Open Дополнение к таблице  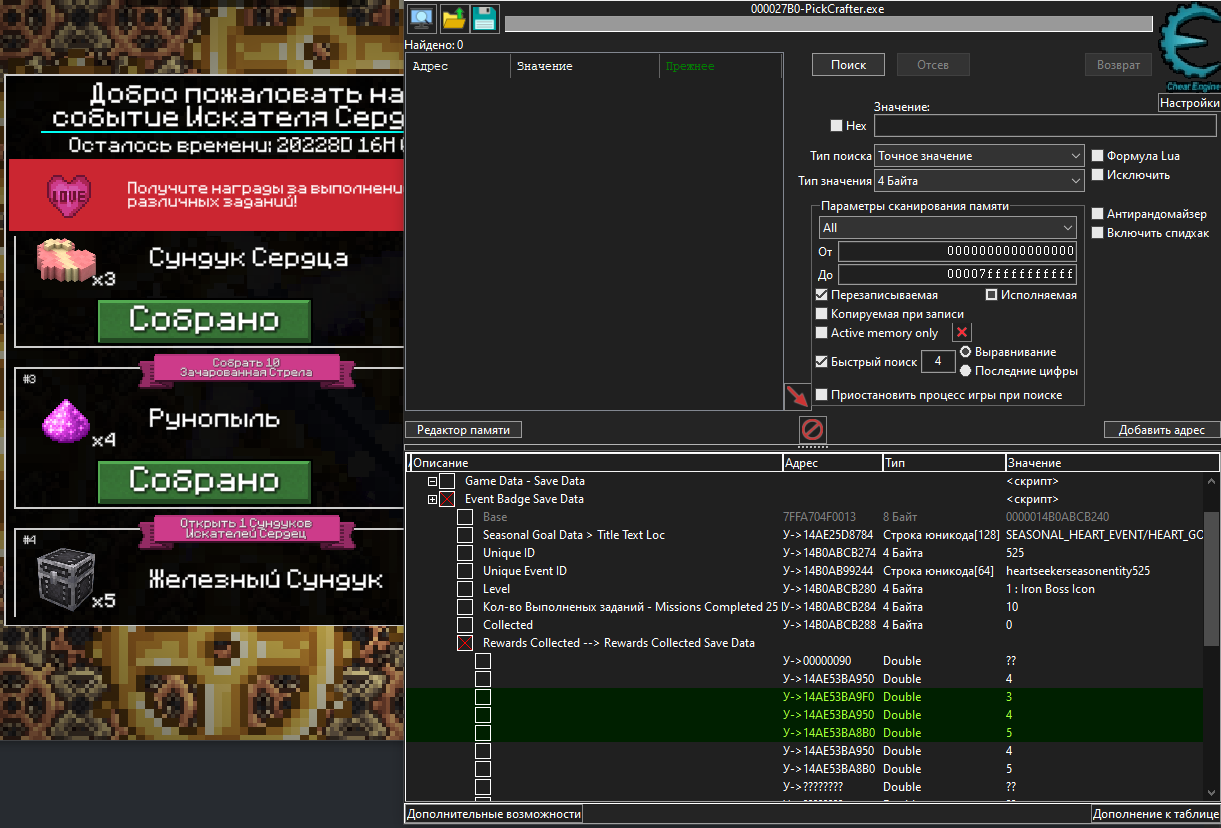(x=1156, y=814)
